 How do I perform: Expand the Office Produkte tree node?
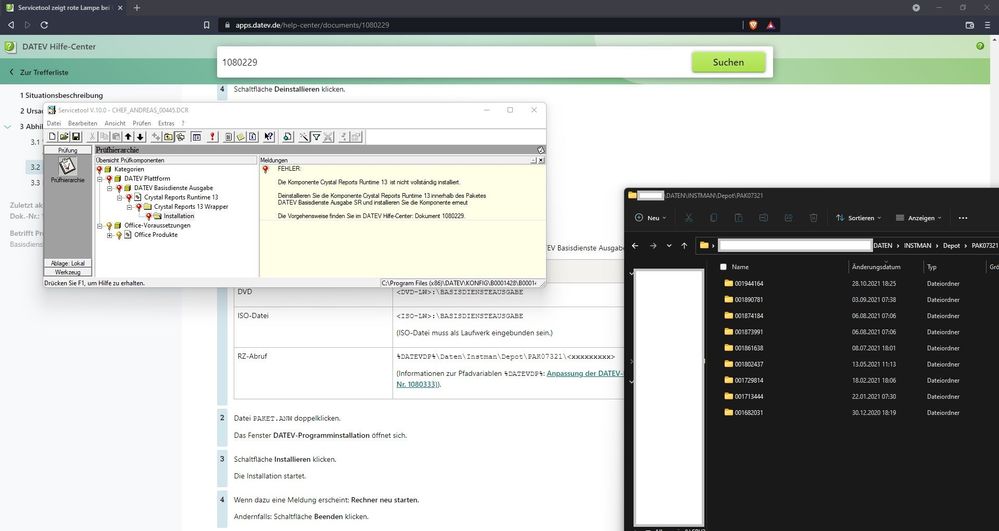click(x=110, y=235)
